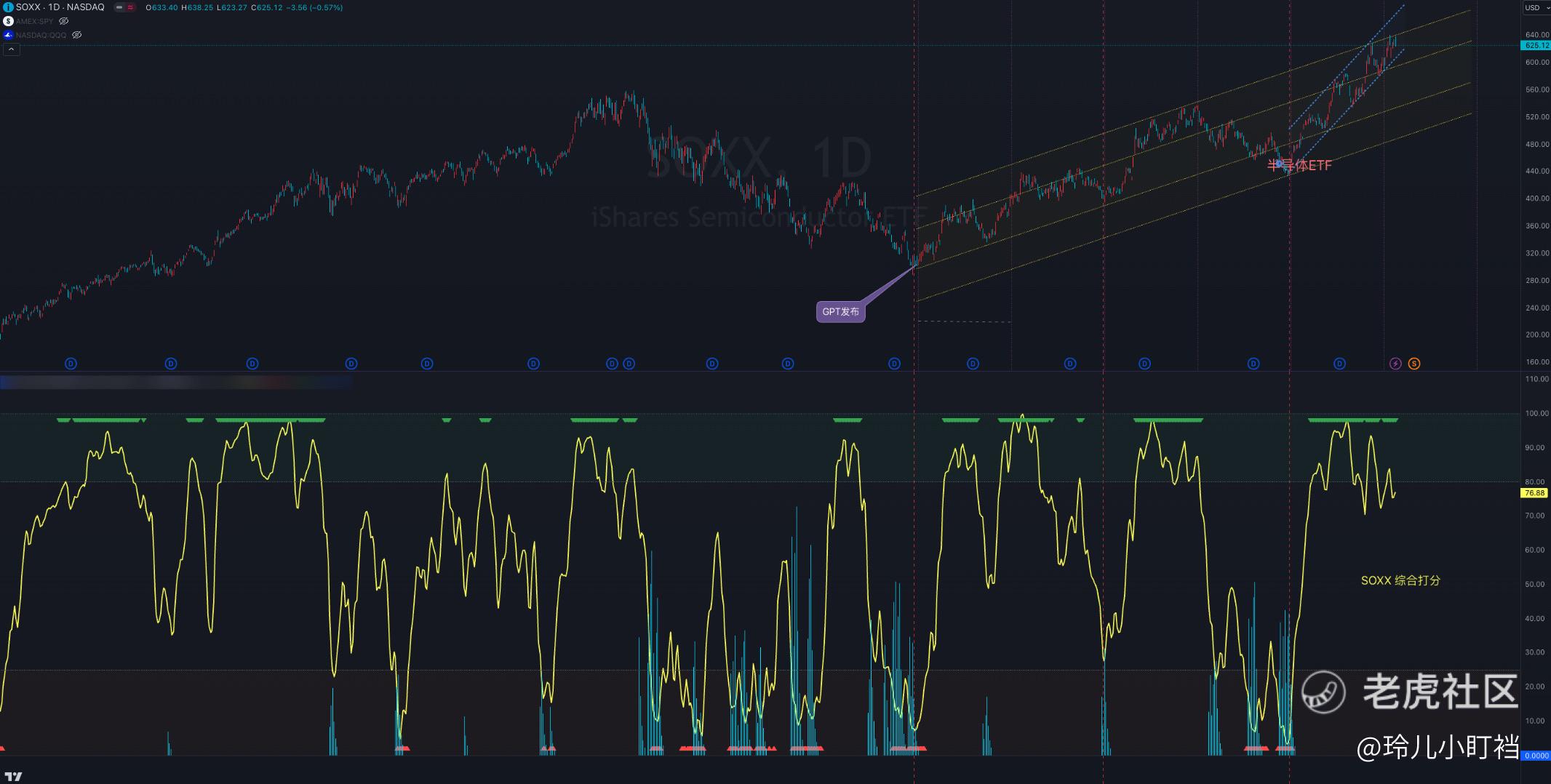Click the AMEX:SPY symbol logo
Screen dimensions: 1551x784
(x=8, y=21)
